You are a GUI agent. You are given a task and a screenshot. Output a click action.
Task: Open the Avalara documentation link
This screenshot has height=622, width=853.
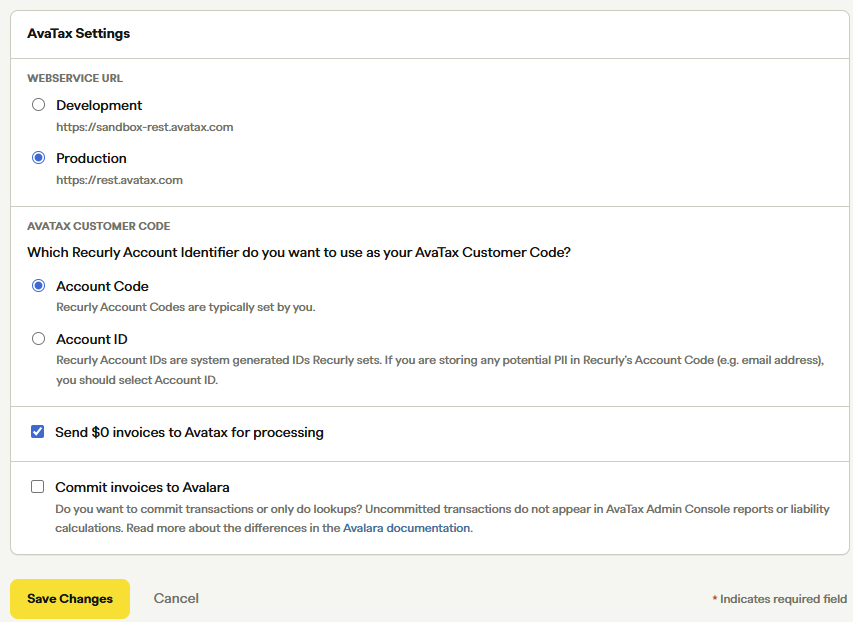pos(406,528)
